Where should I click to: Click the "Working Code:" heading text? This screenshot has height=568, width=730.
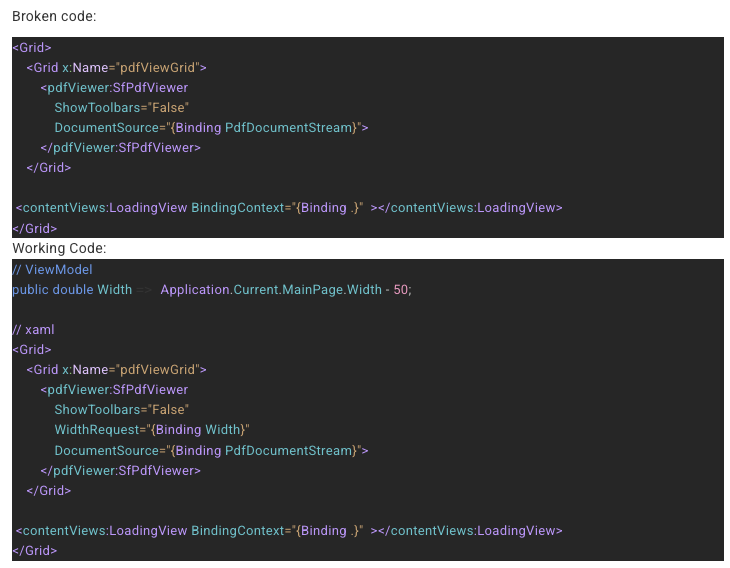pos(59,248)
